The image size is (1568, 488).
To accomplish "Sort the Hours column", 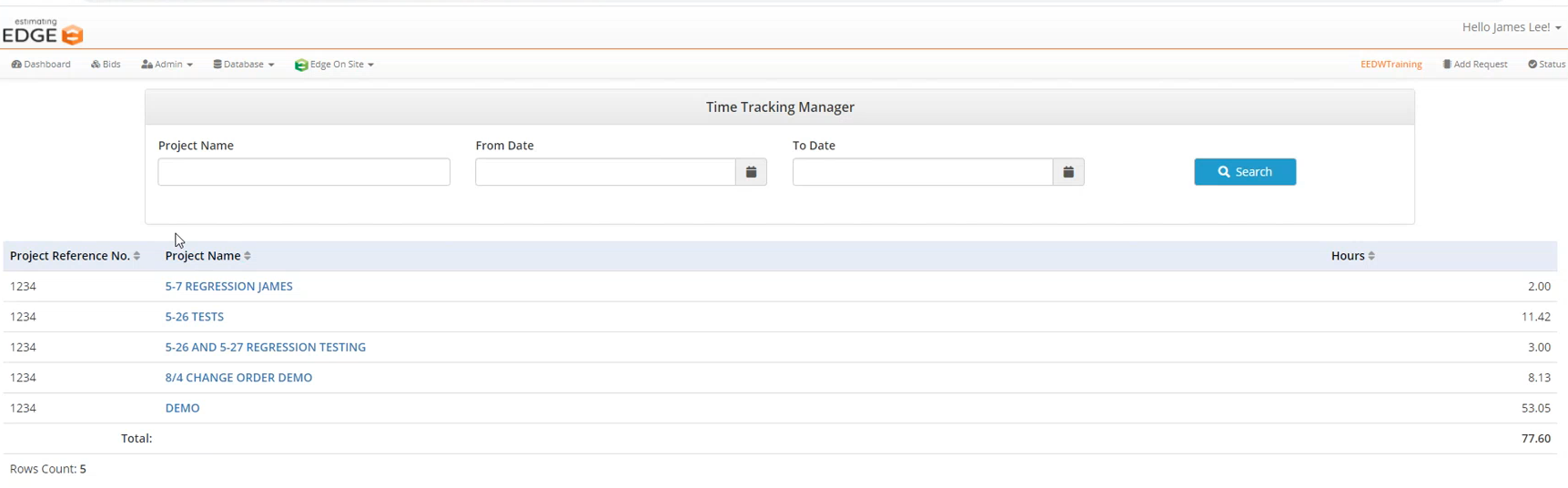I will [x=1371, y=256].
